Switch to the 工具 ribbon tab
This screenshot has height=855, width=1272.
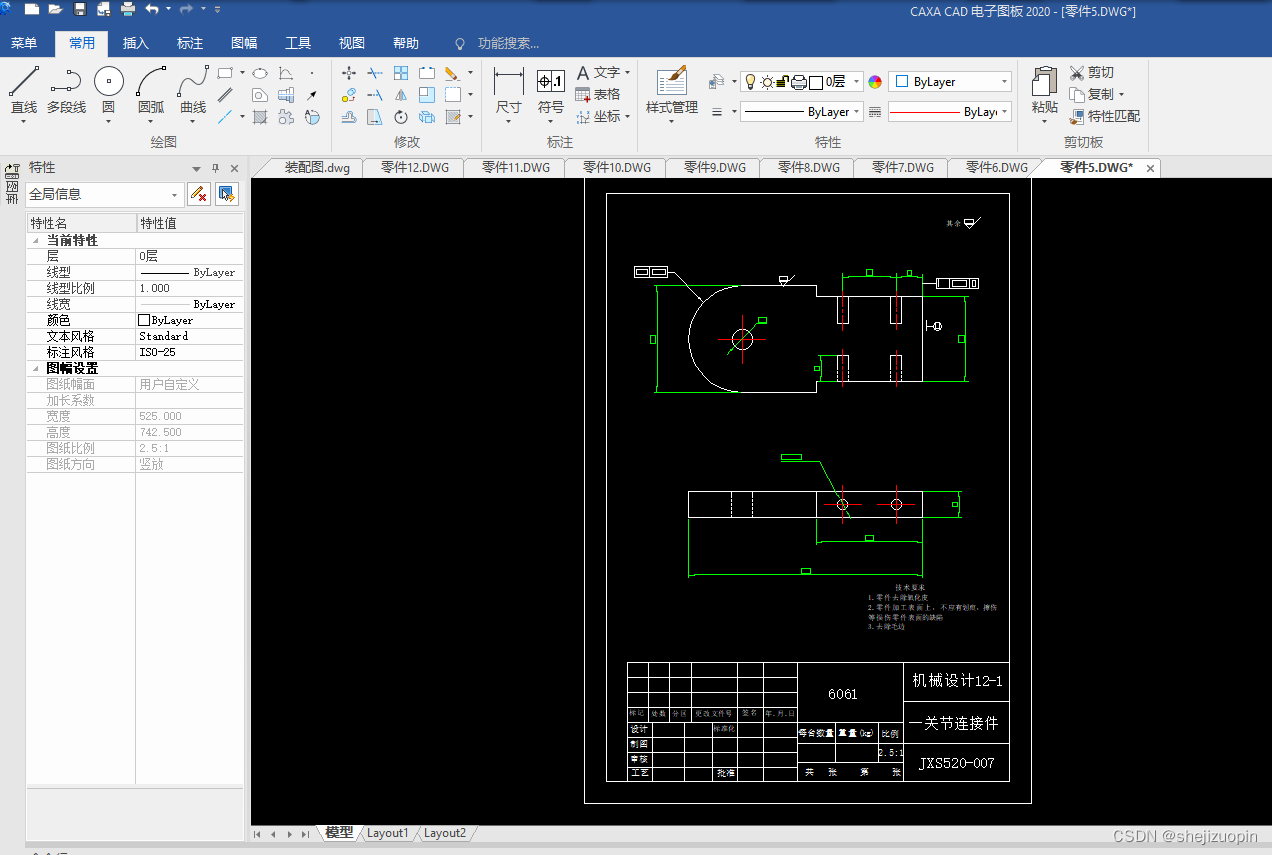(298, 43)
